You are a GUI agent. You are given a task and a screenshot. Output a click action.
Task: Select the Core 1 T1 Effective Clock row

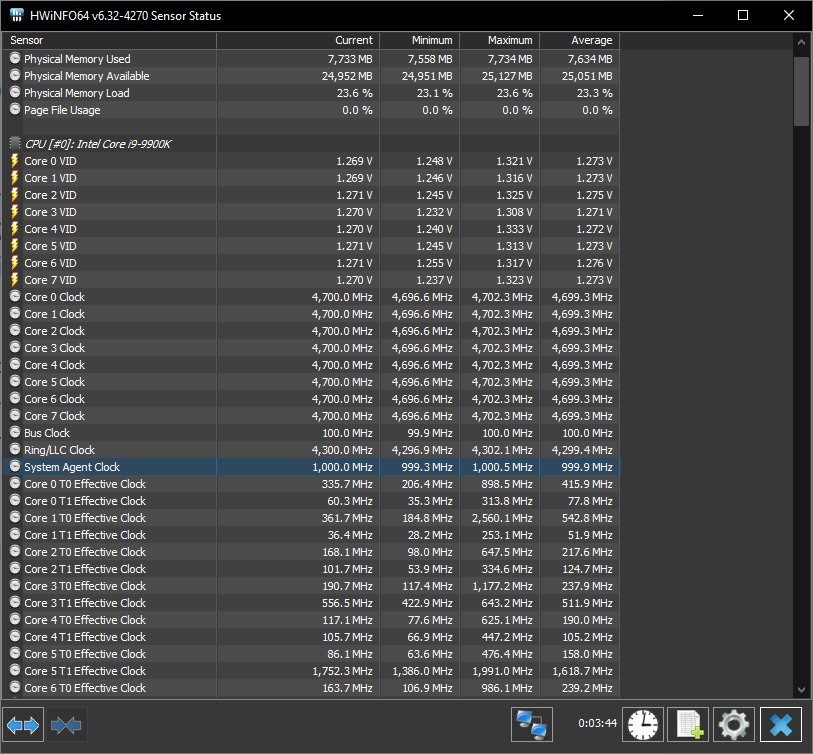(311, 535)
